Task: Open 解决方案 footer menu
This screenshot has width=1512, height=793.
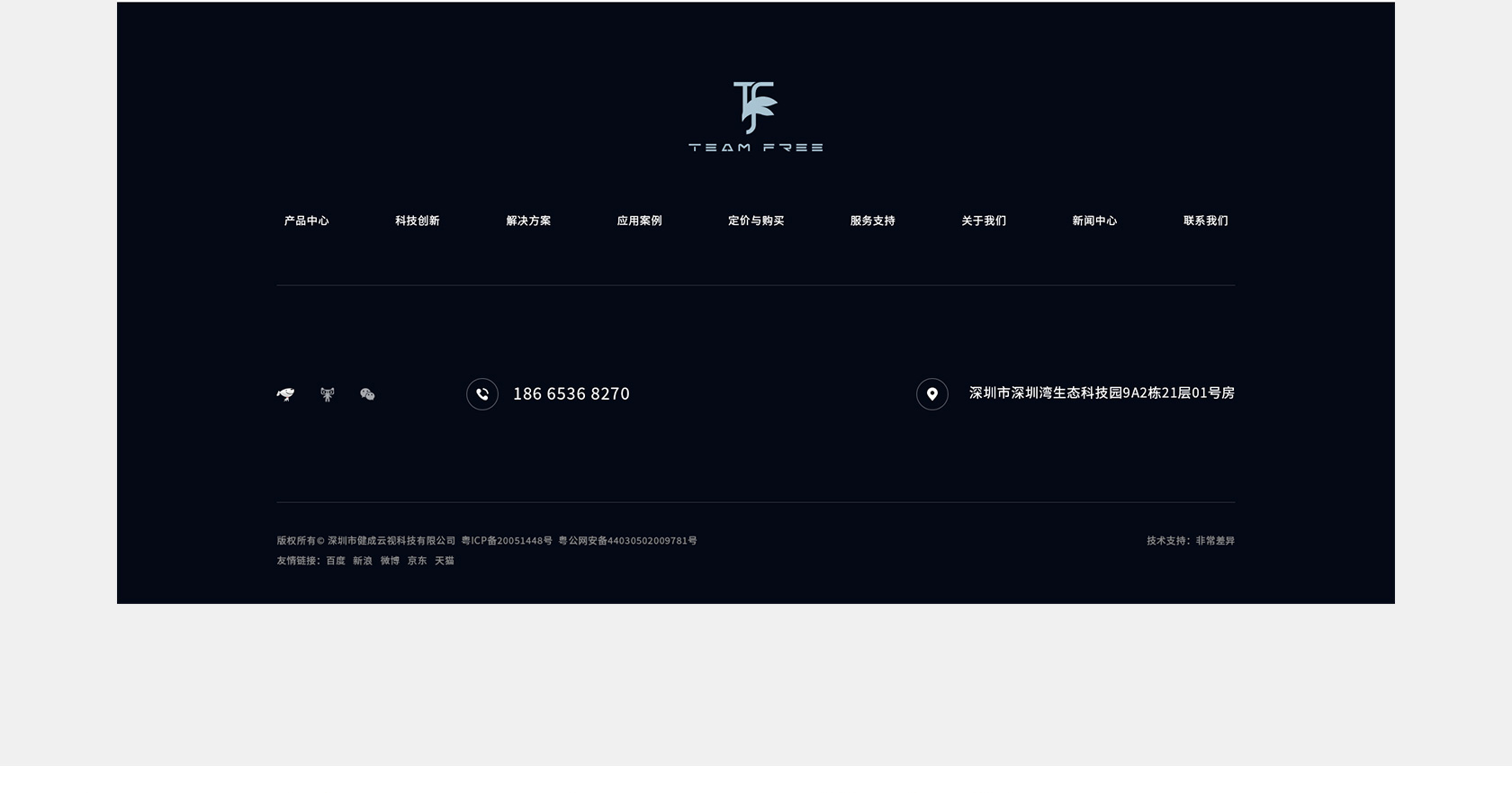Action: pos(528,221)
